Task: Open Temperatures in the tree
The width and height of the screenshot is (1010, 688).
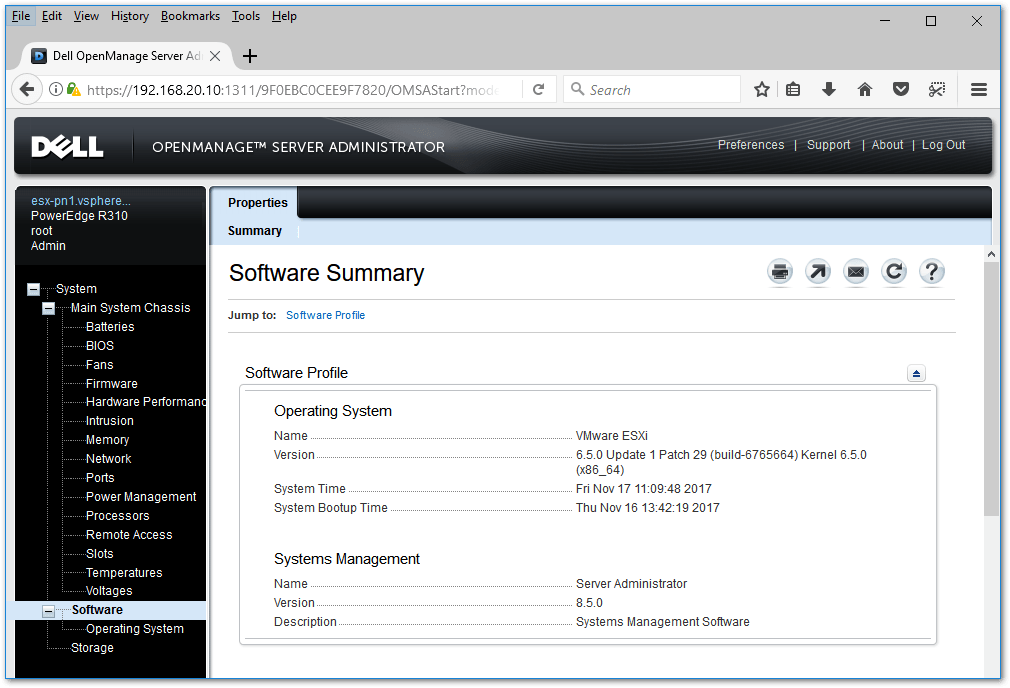Action: coord(124,573)
